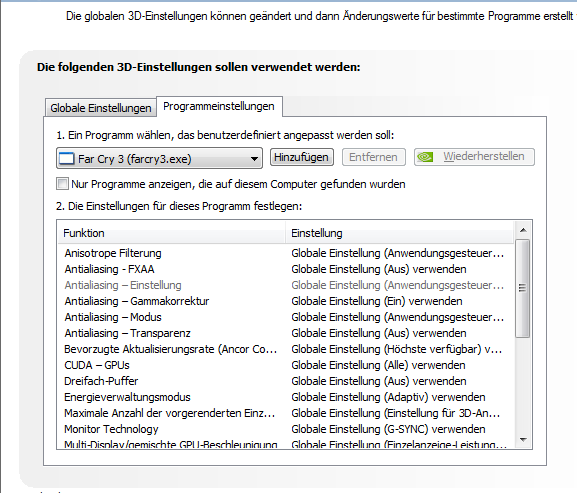Open the Aus setting for Antialiasing Transparenz
Viewport: 577px width, 493px height.
(379, 333)
